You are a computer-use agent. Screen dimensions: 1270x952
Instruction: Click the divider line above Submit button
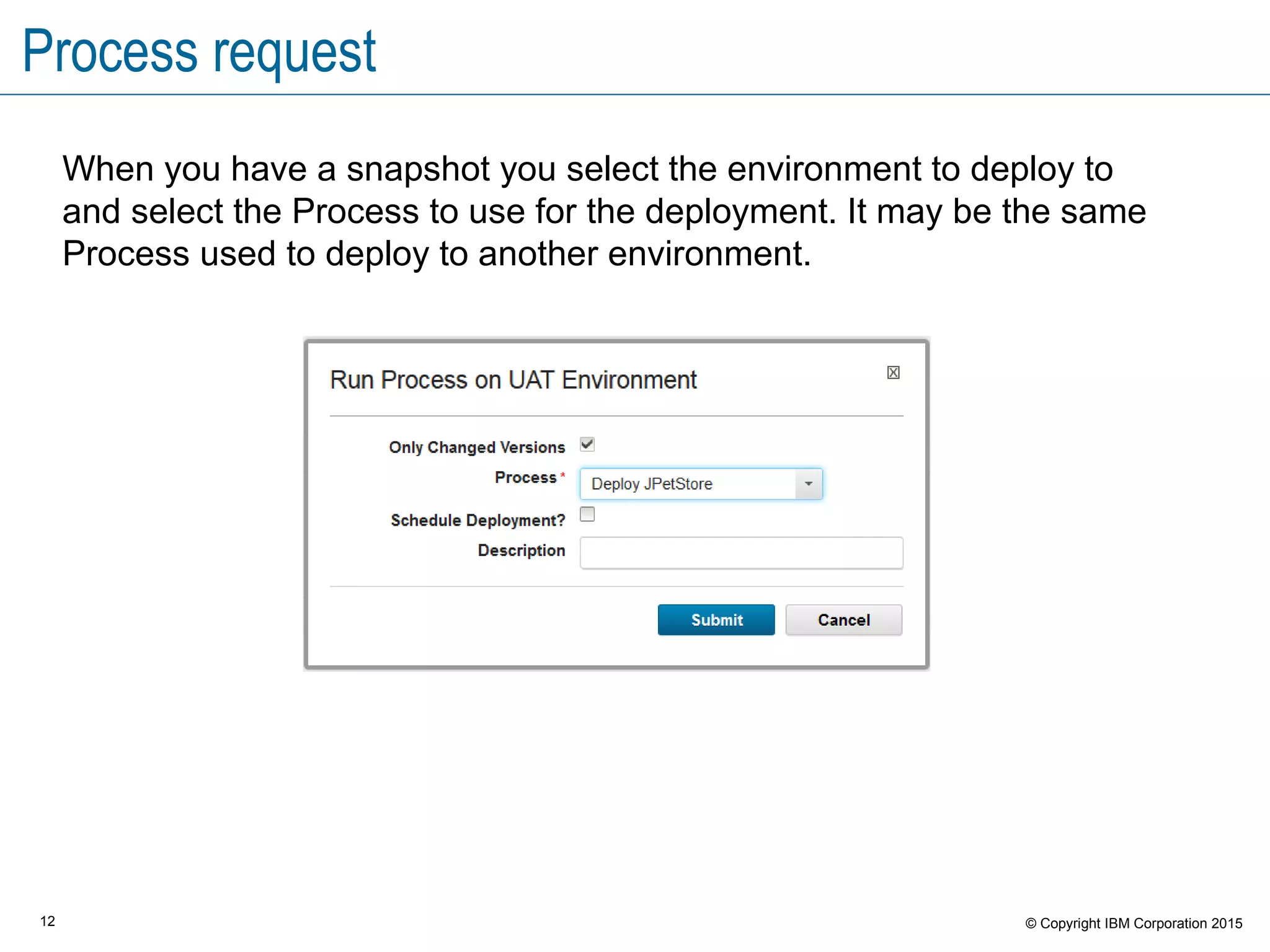[x=616, y=586]
